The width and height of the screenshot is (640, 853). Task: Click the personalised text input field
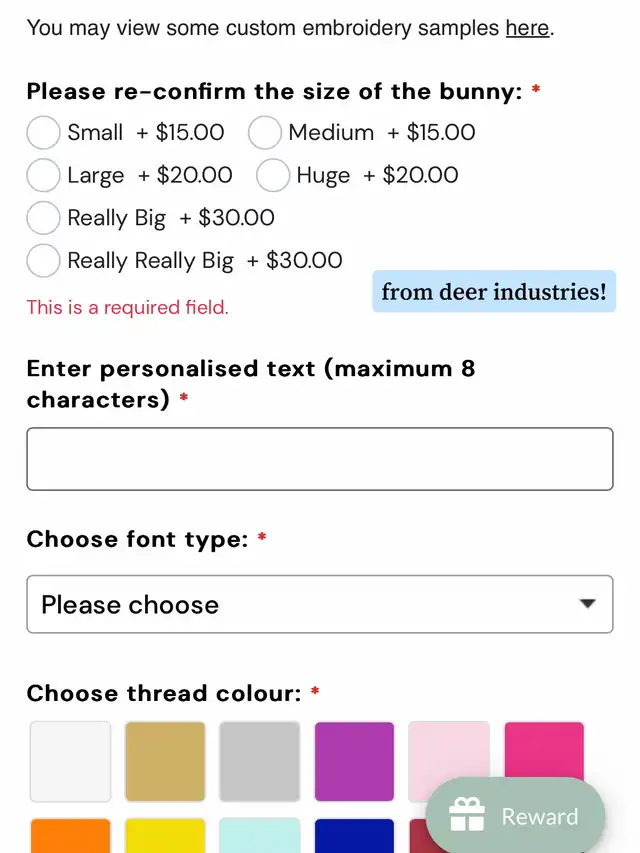[x=319, y=459]
